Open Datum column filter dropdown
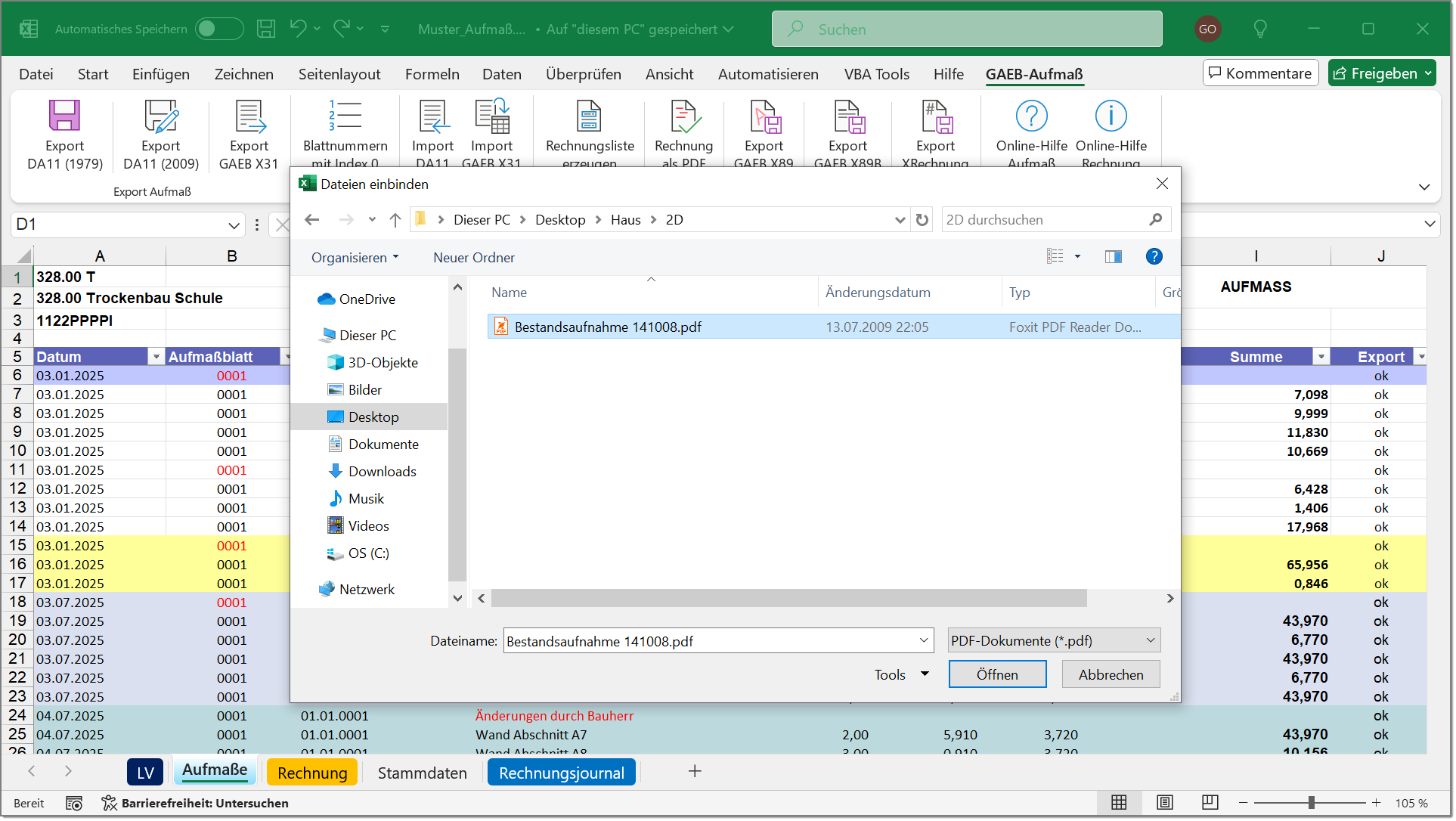 156,357
